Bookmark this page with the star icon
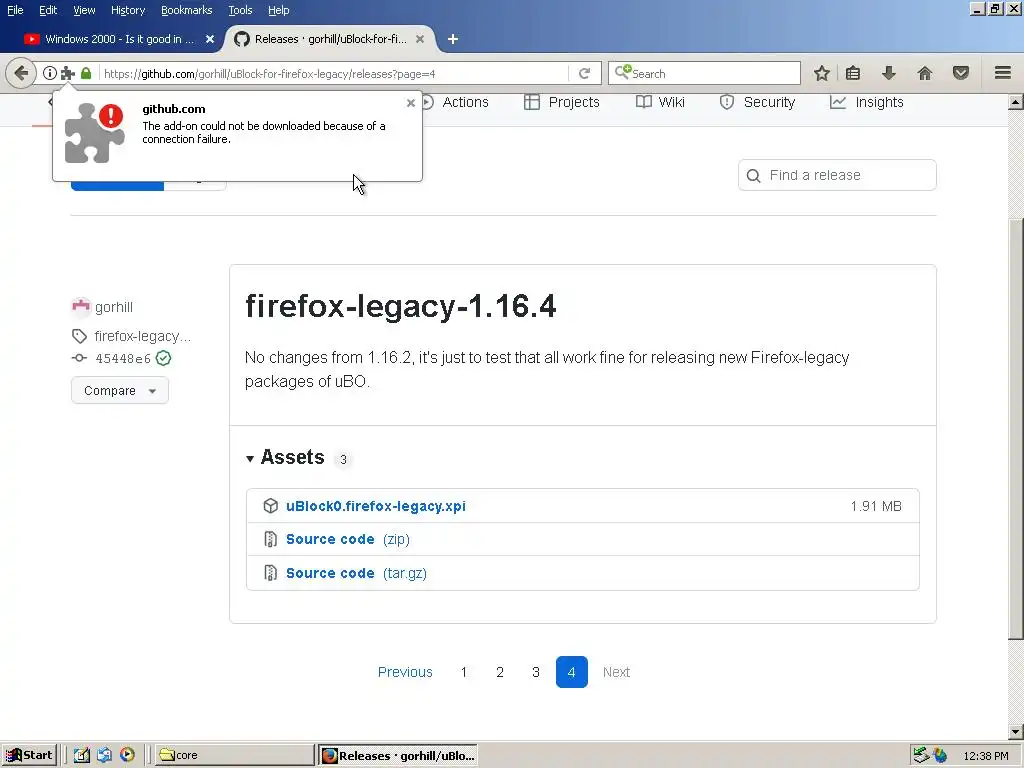The height and width of the screenshot is (768, 1024). [822, 73]
